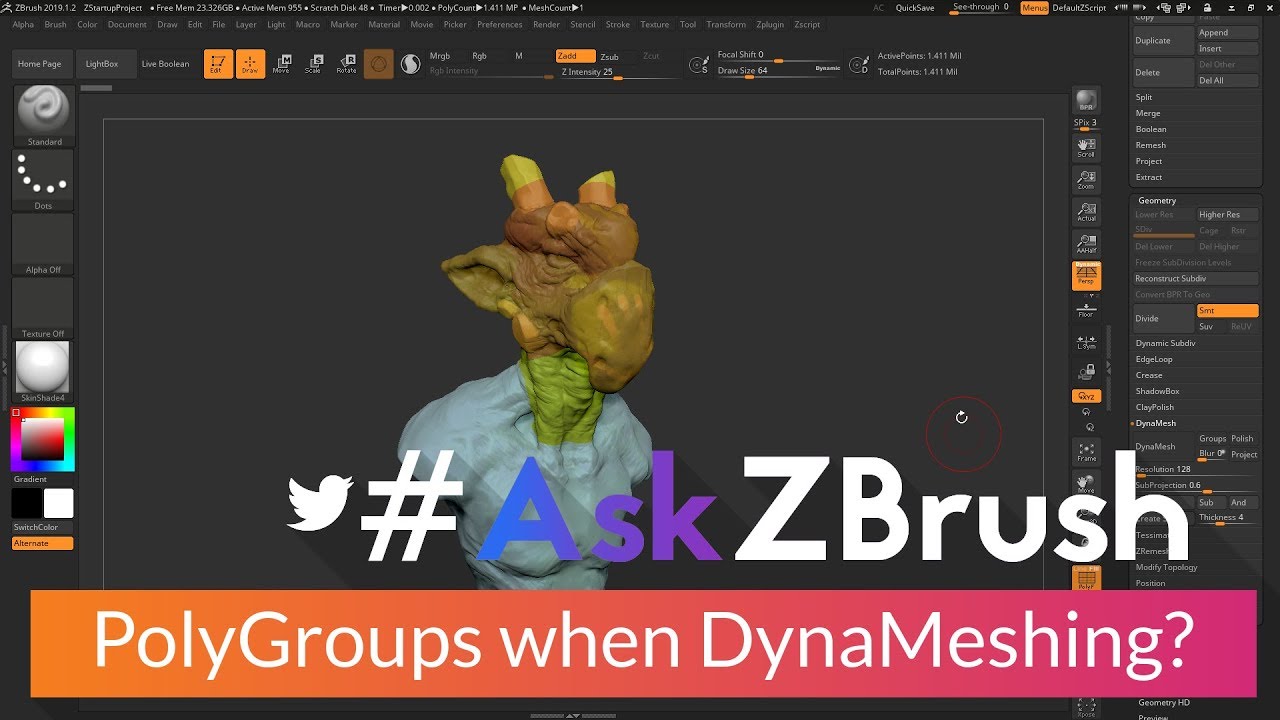Select the Rotate tool
This screenshot has width=1280, height=720.
click(x=346, y=64)
